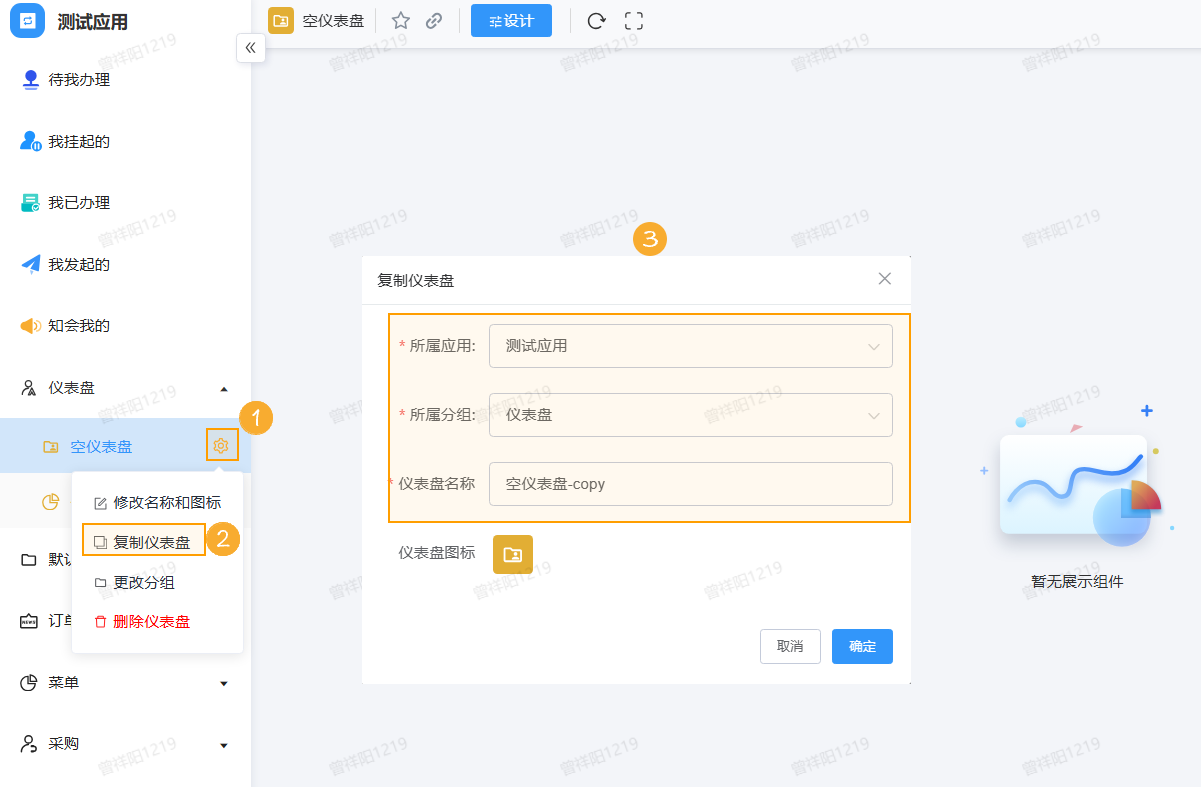Choose 删除仪表盘 from the context menu
1201x787 pixels.
pyautogui.click(x=150, y=621)
